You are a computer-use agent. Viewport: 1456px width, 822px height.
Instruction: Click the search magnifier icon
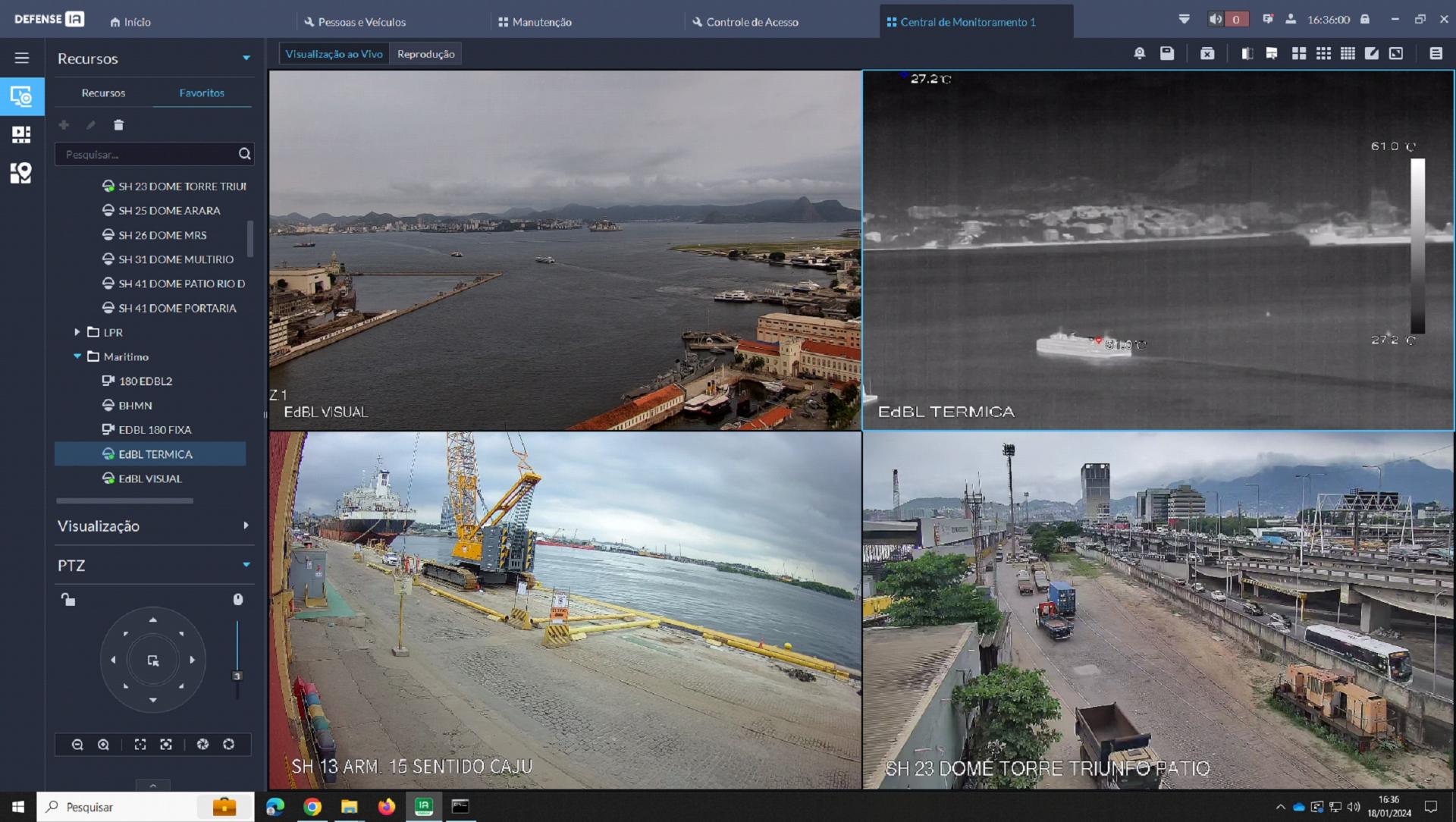(x=244, y=154)
